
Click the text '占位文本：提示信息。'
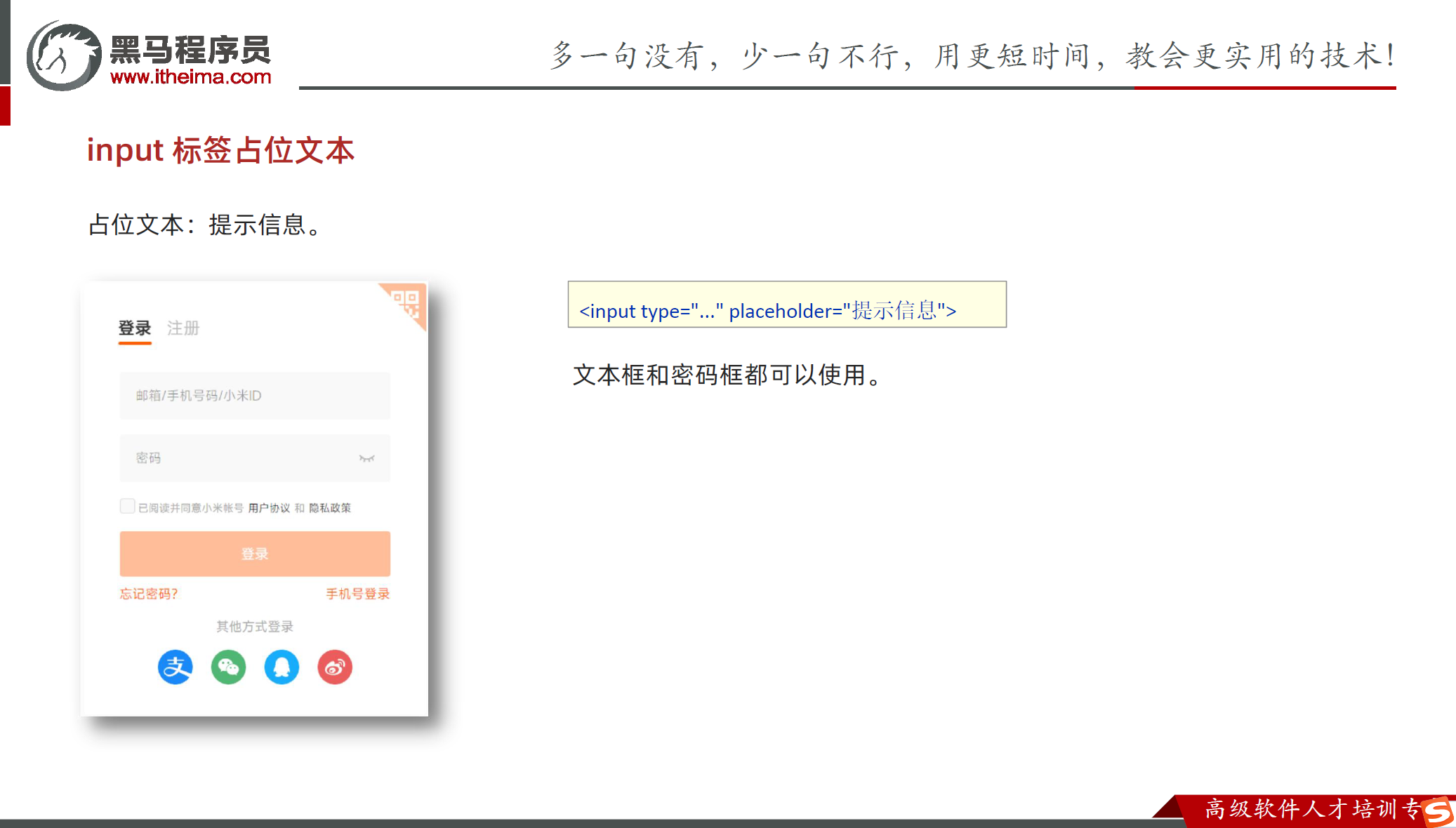coord(206,225)
